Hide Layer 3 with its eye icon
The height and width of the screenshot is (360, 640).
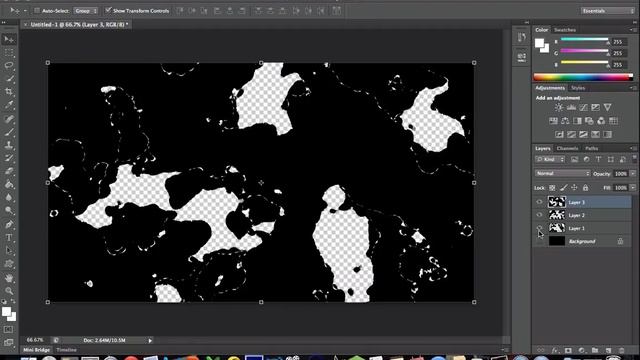pyautogui.click(x=540, y=202)
